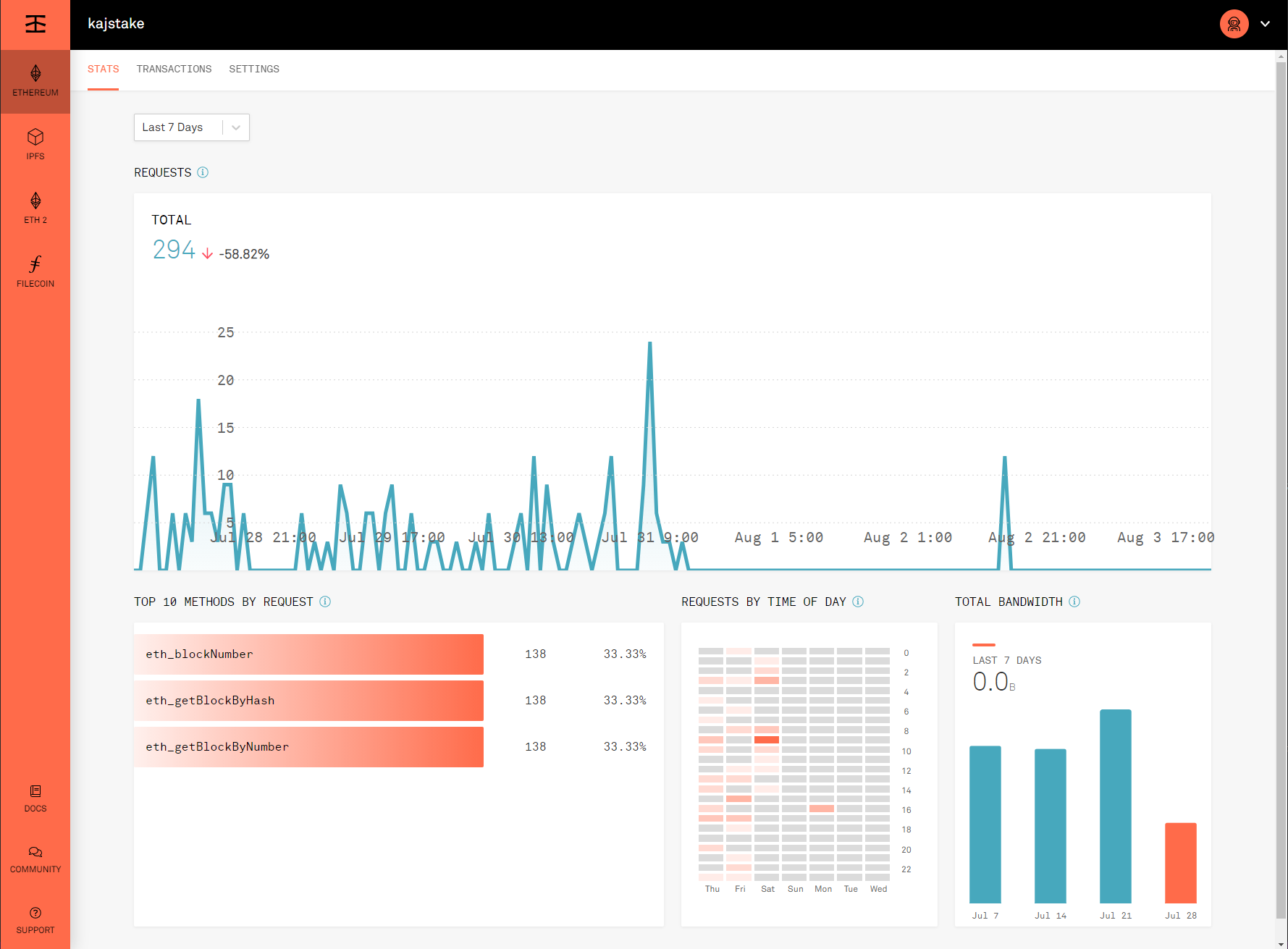Click Top 10 Methods info icon
The image size is (1288, 949).
pos(325,602)
